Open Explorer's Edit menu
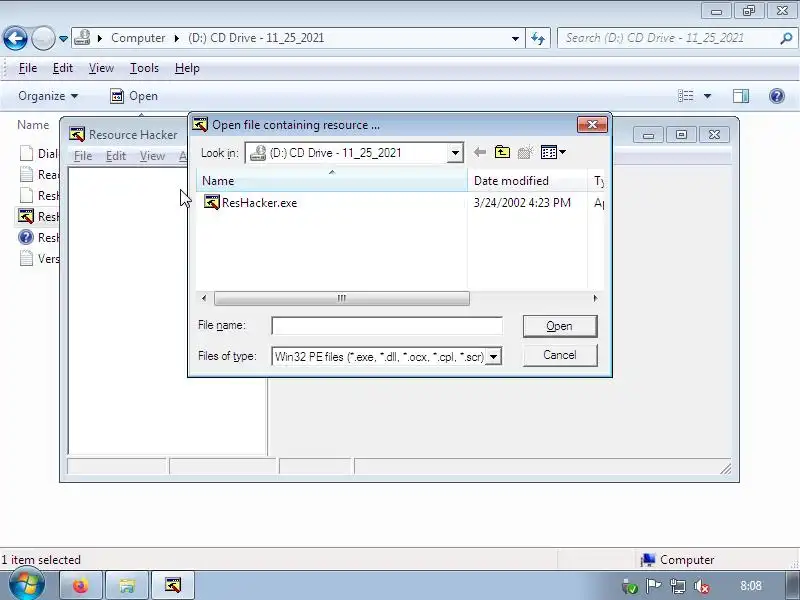 click(x=63, y=68)
